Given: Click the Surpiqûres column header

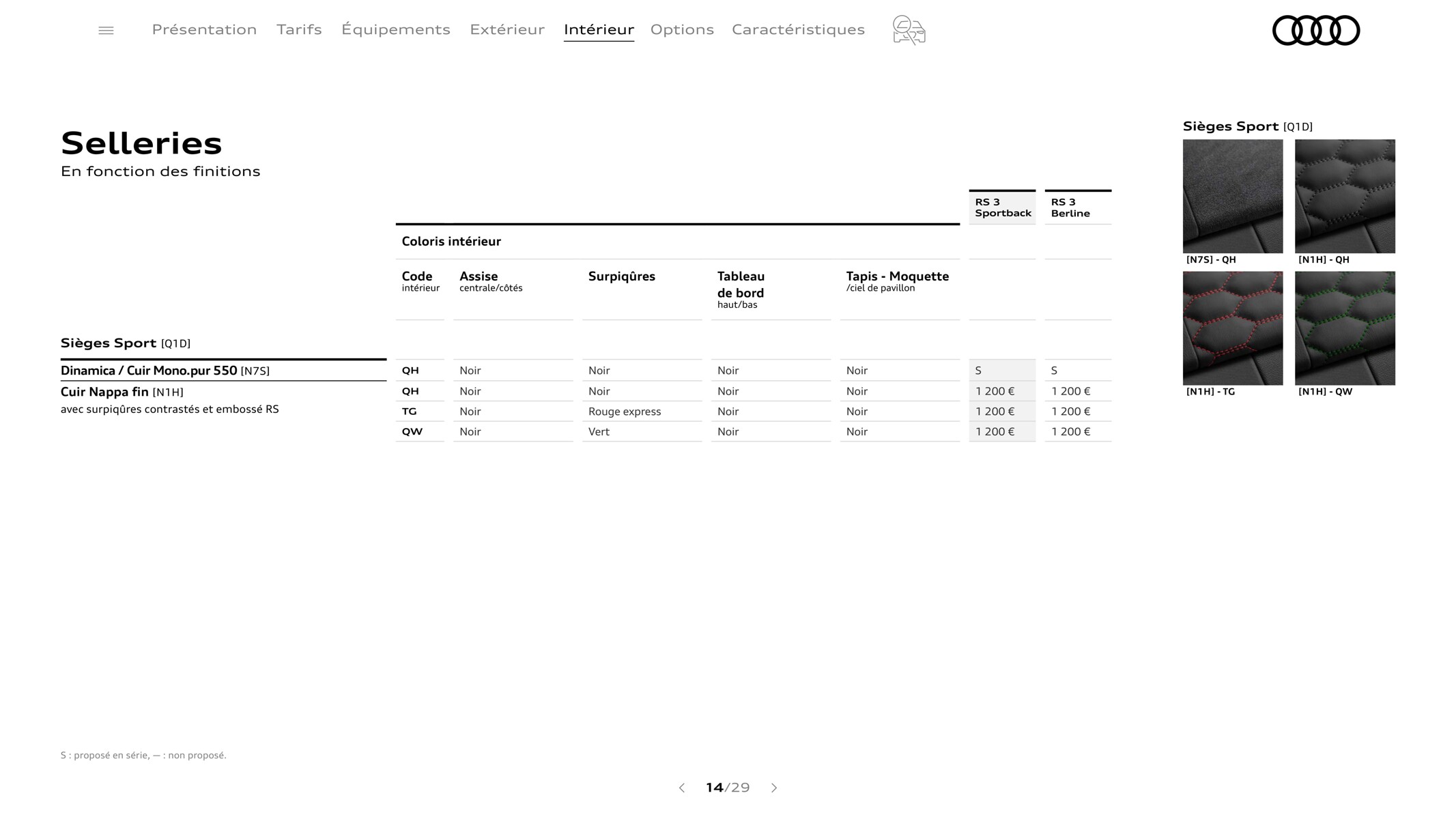Looking at the screenshot, I should pos(622,276).
